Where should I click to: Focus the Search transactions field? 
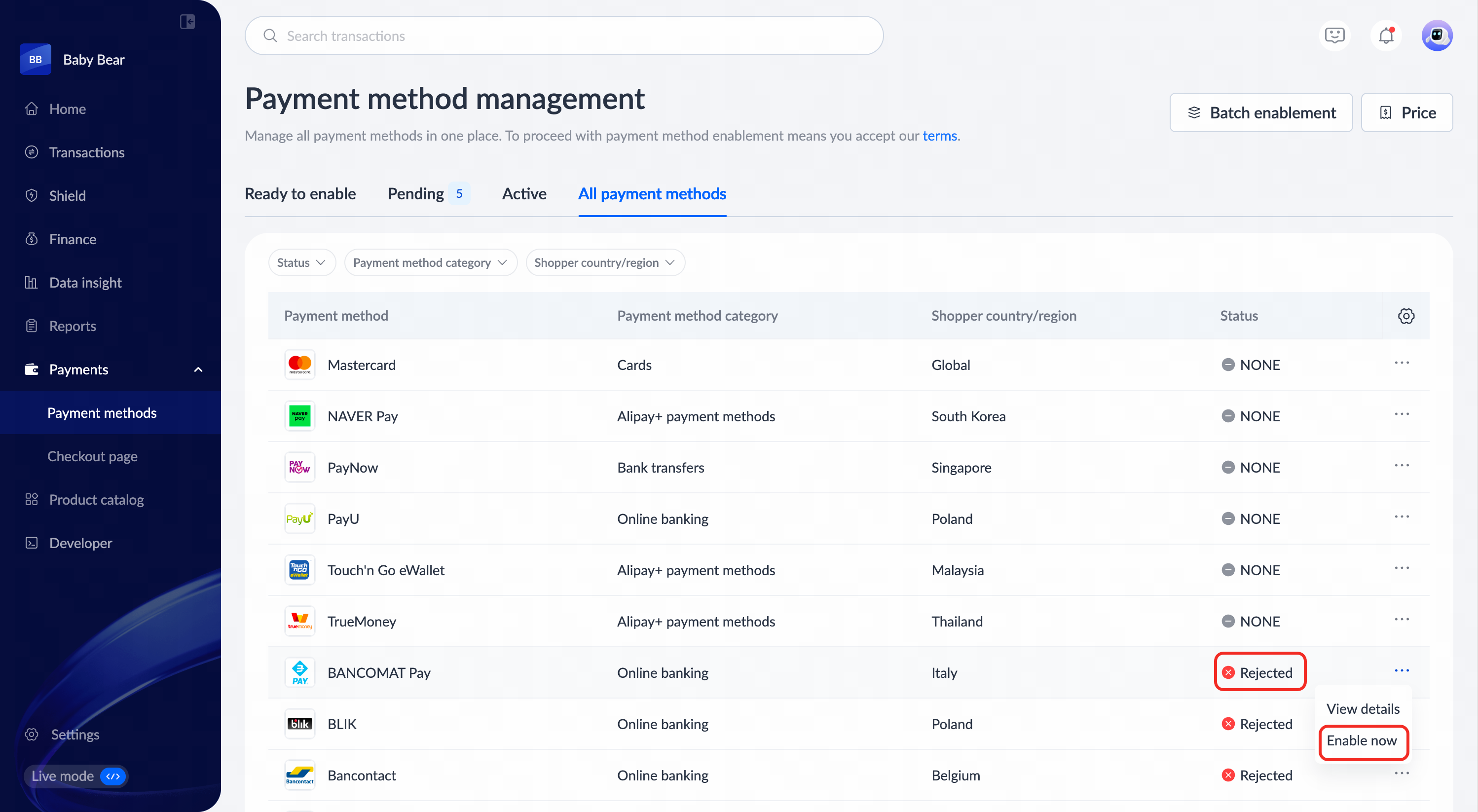tap(563, 36)
